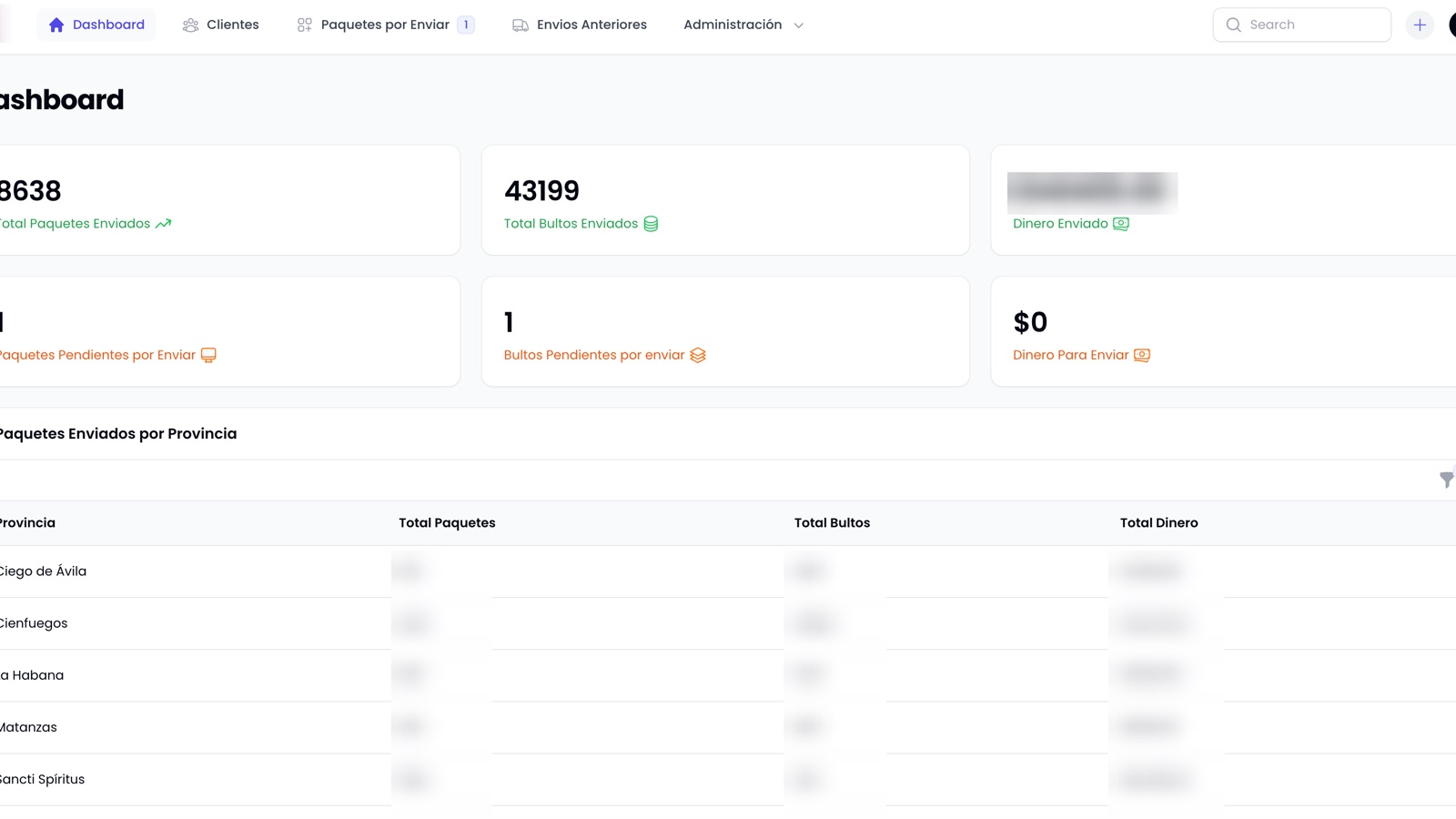Click the Total Bultos Enviados database icon
This screenshot has width=1456, height=819.
651,224
